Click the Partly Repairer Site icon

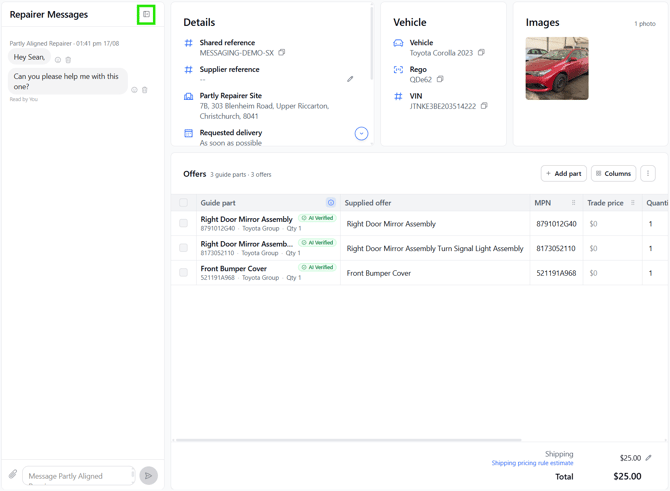(x=188, y=96)
